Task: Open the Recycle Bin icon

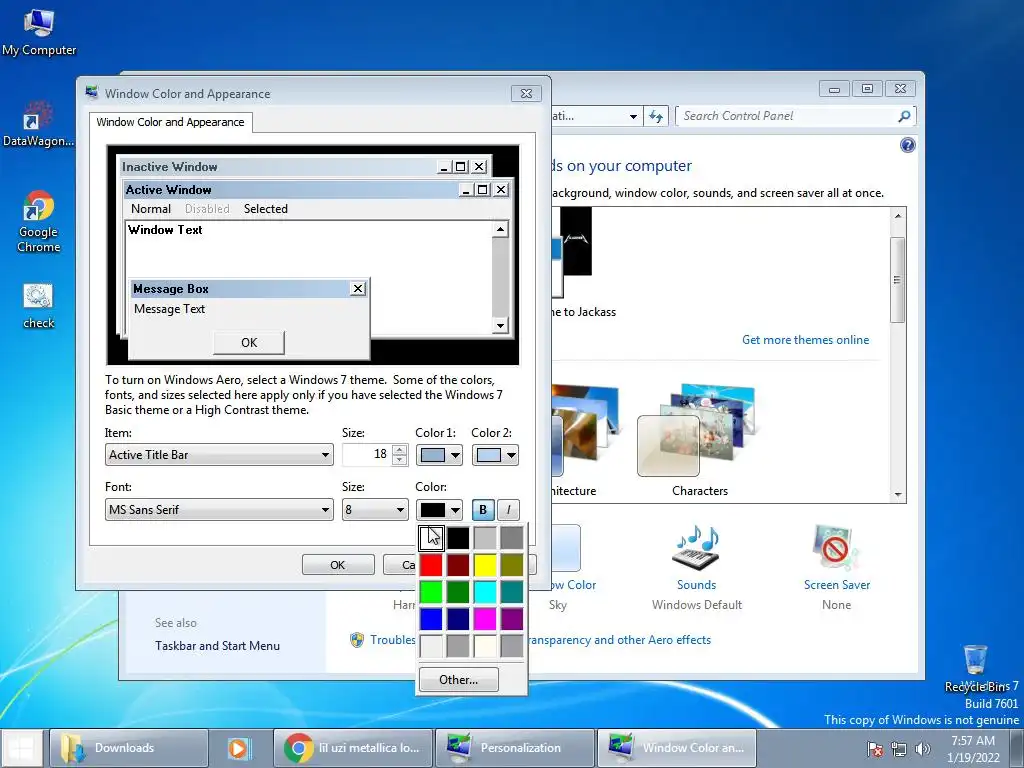Action: pos(976,667)
